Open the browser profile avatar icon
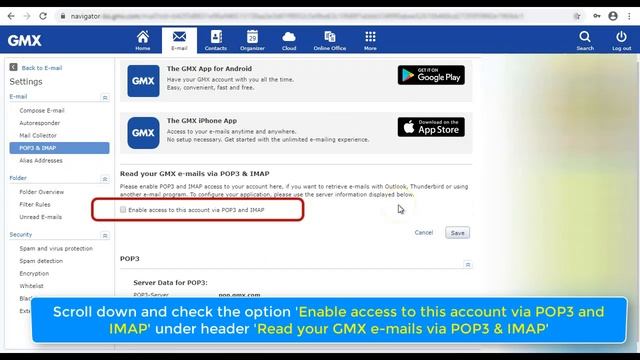The width and height of the screenshot is (640, 360). (613, 16)
